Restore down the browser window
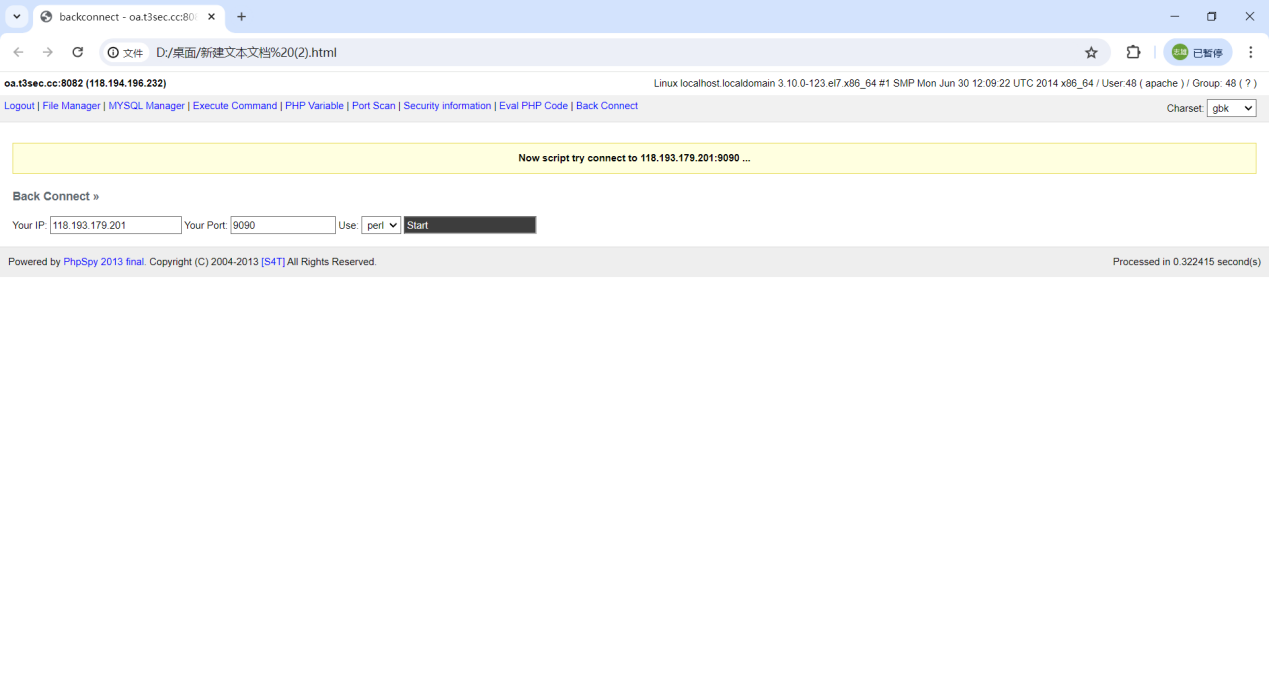The height and width of the screenshot is (681, 1269). [x=1212, y=17]
